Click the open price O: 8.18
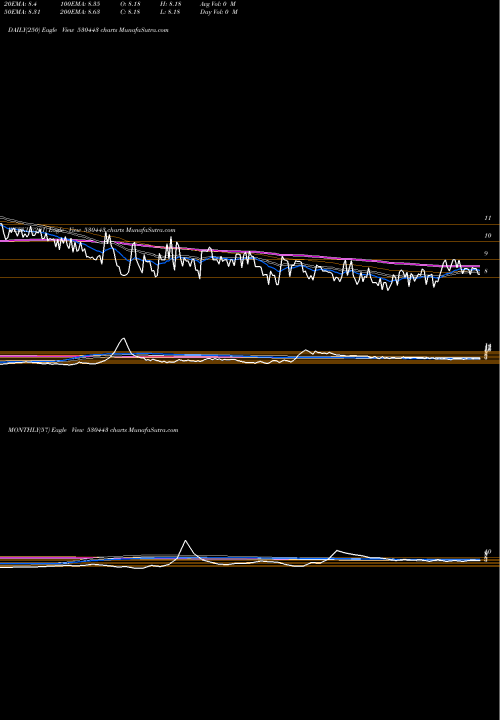This screenshot has width=500, height=720. (130, 4)
